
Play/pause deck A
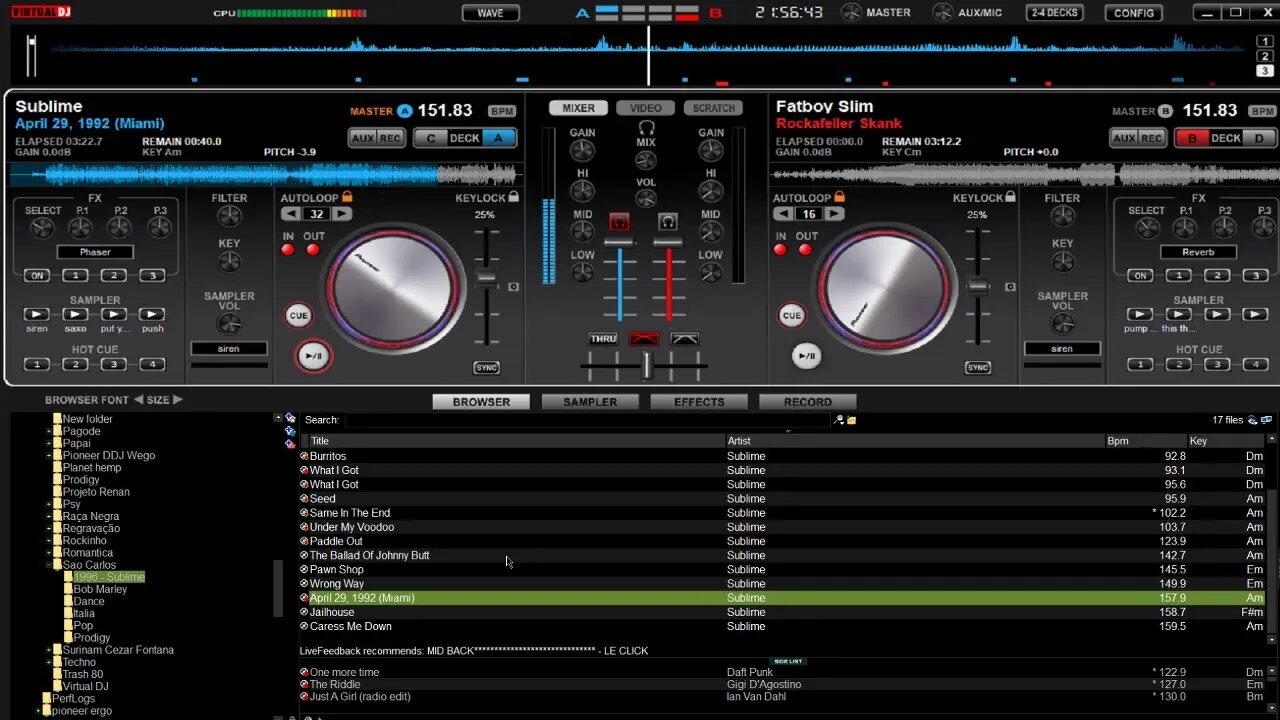(x=314, y=355)
